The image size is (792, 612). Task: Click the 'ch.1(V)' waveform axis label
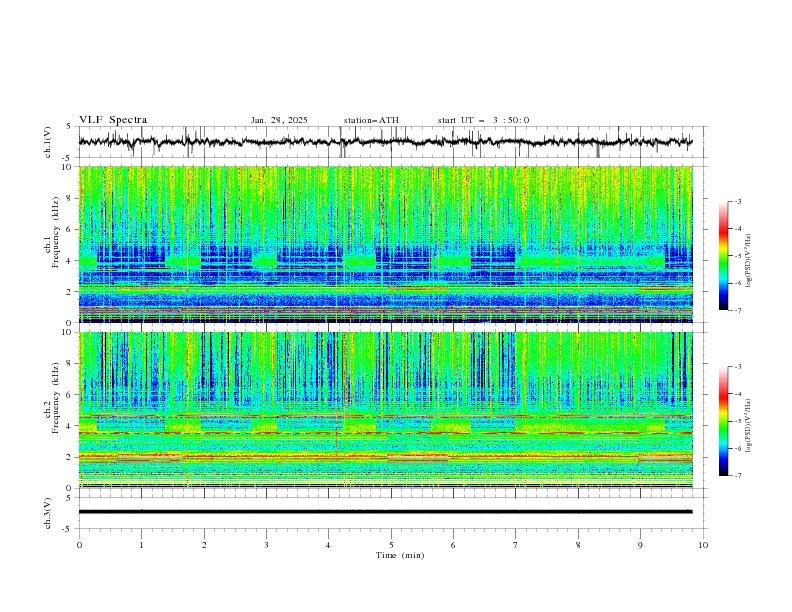(48, 142)
